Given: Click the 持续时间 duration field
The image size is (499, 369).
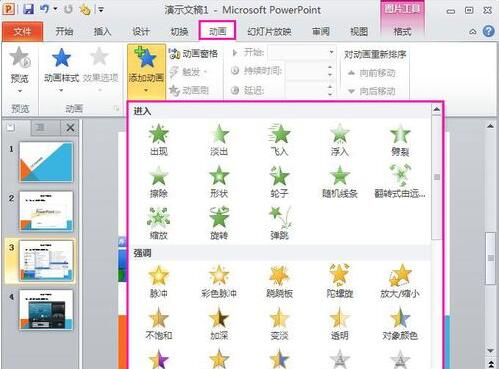Looking at the screenshot, I should [306, 71].
